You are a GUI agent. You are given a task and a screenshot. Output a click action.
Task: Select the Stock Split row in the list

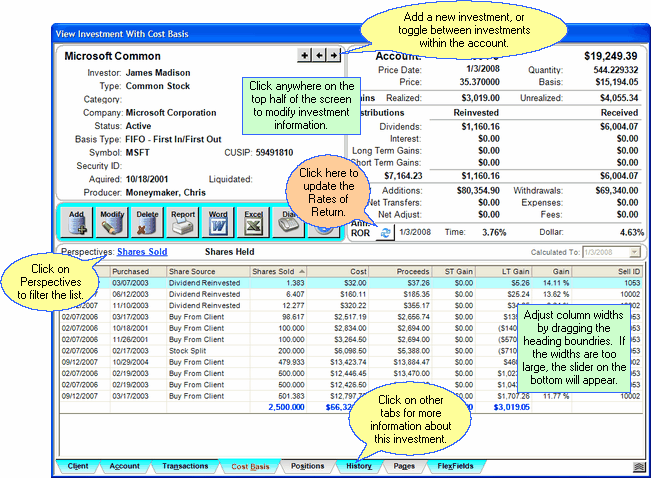(191, 352)
